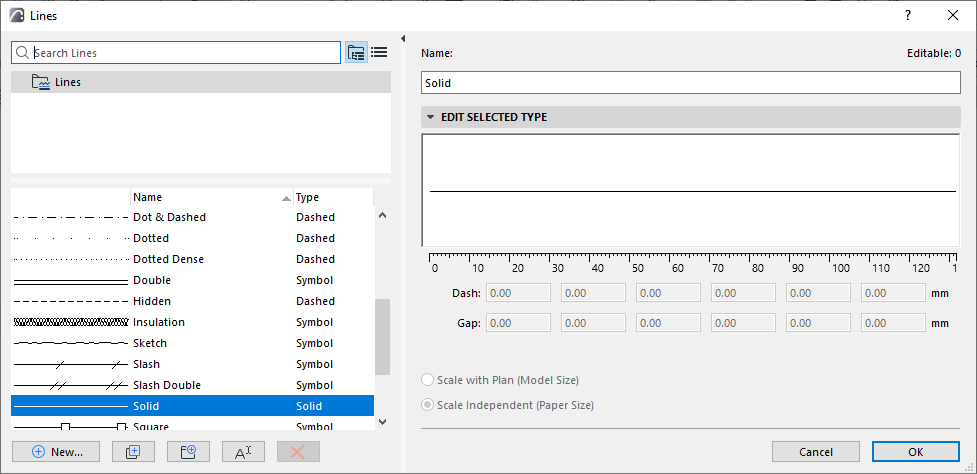The image size is (977, 474).
Task: Click the red delete X button
Action: (297, 451)
